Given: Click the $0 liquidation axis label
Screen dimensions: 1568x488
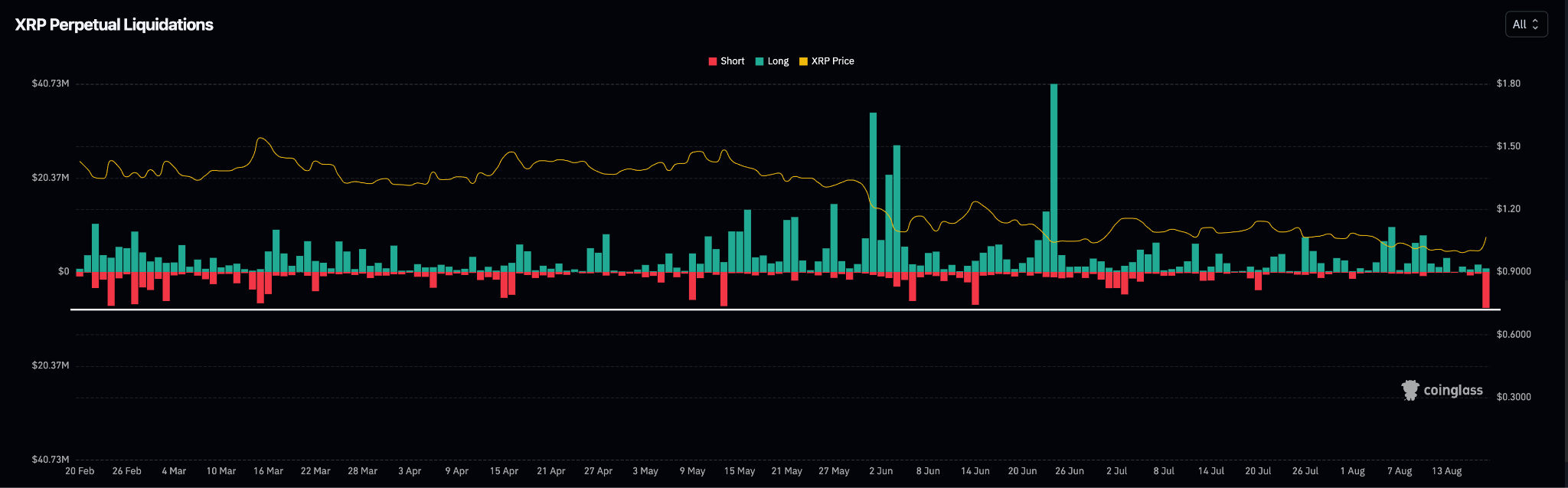Looking at the screenshot, I should pos(64,271).
